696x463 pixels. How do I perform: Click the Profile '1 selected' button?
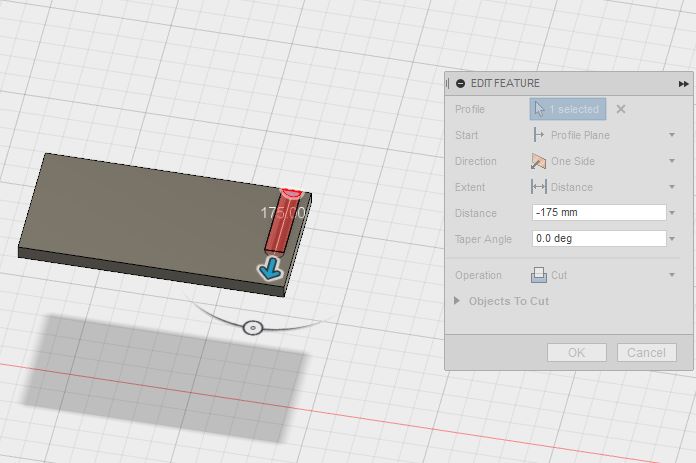click(x=568, y=109)
